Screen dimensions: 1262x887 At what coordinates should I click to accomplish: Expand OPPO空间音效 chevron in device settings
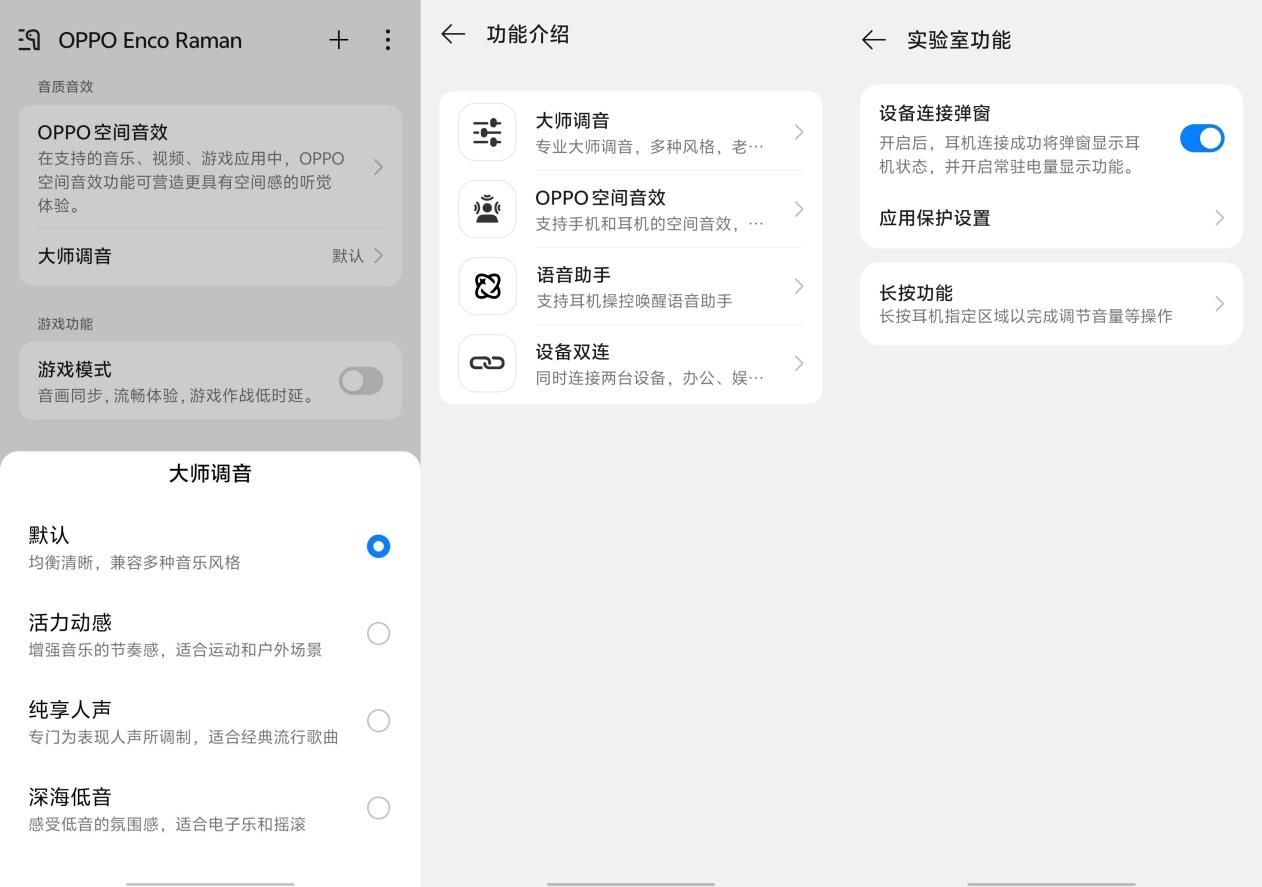(x=378, y=167)
